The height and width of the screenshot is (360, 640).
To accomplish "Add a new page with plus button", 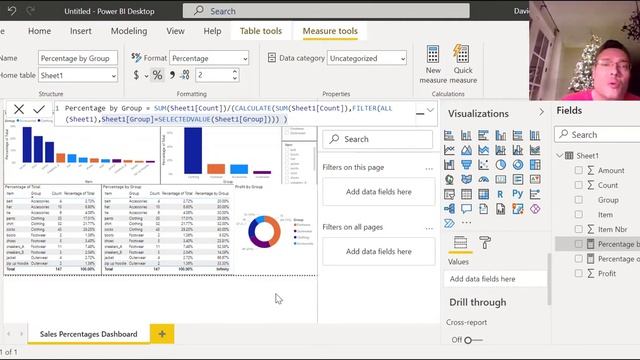I will [x=162, y=334].
